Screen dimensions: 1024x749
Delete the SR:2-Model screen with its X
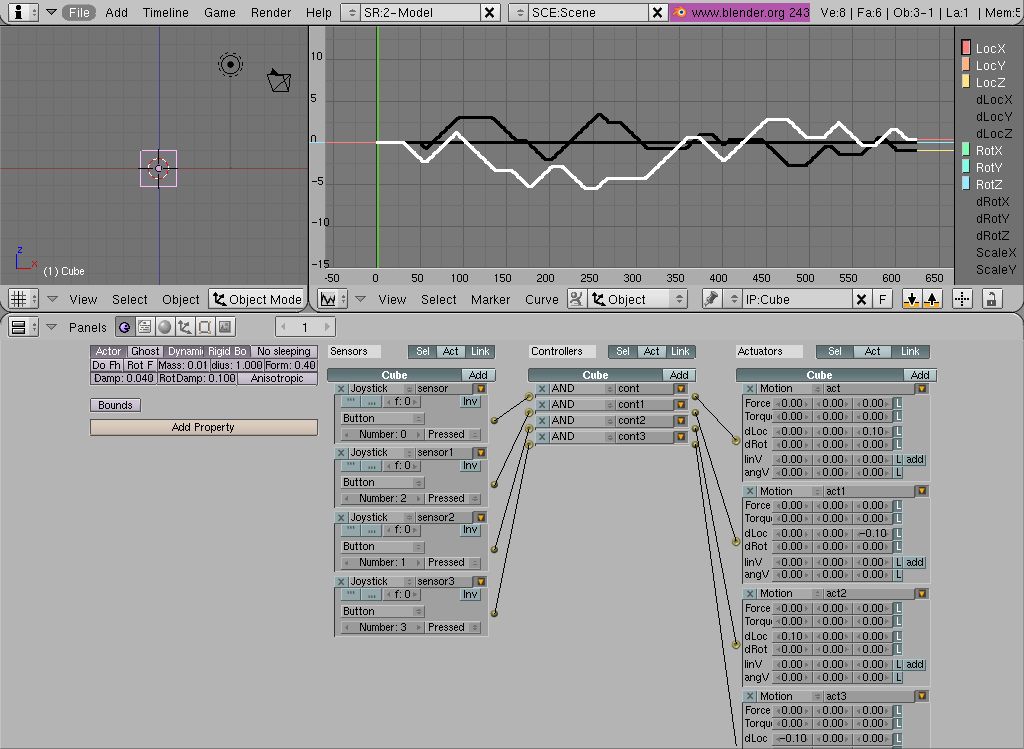coord(489,12)
